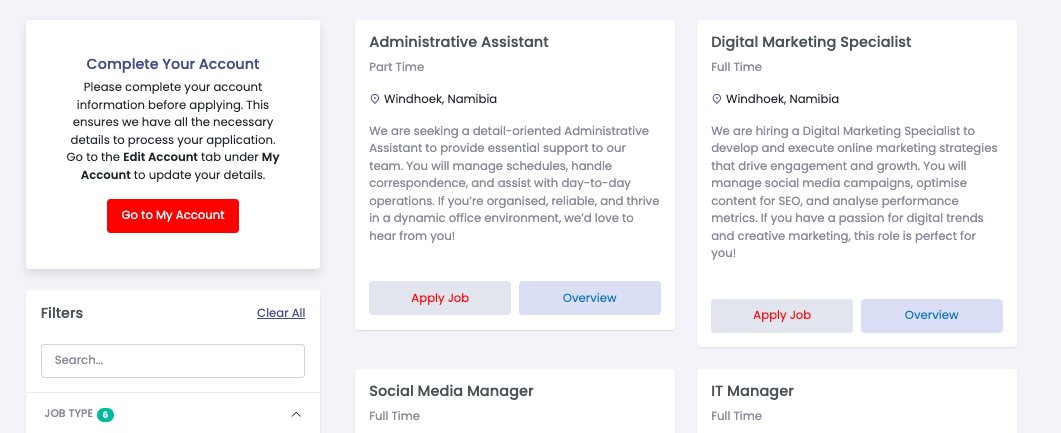The image size is (1061, 433).
Task: Select the Social Media Manager job title
Action: pyautogui.click(x=451, y=391)
